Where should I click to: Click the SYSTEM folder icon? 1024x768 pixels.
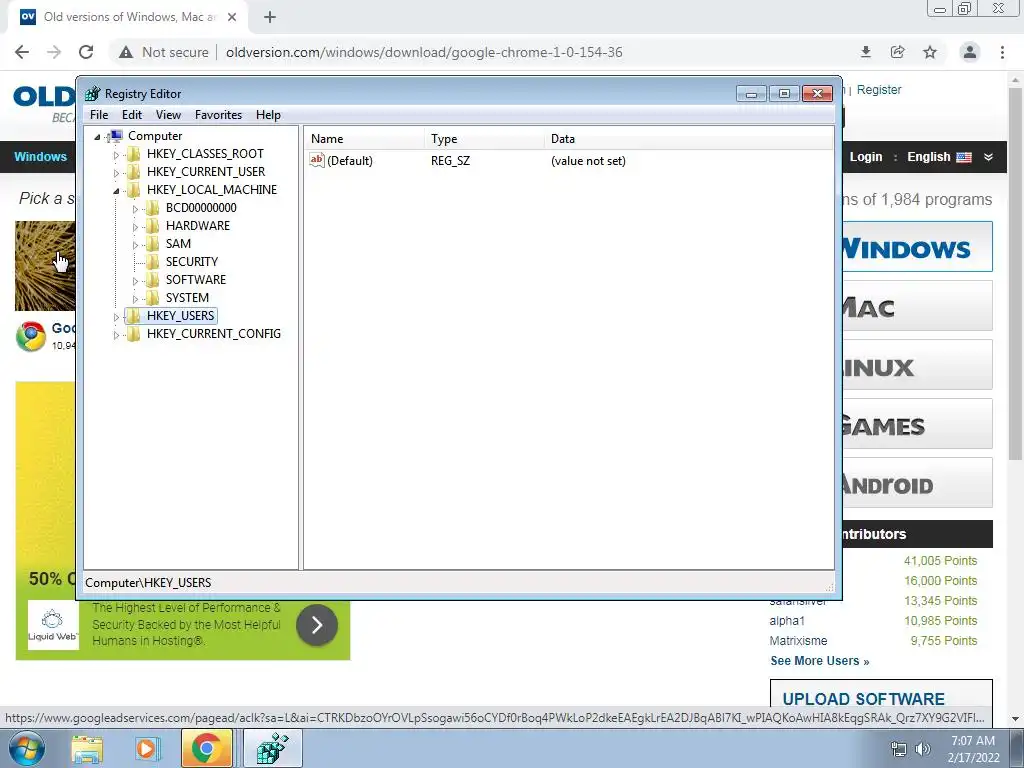[x=153, y=298]
